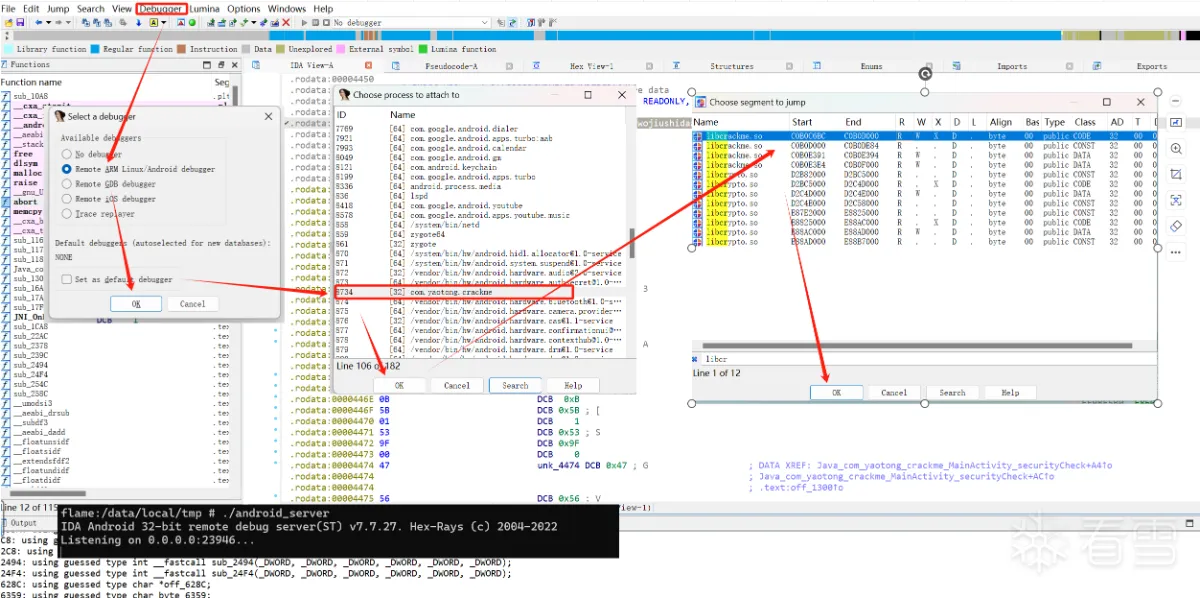Click OK in Select a debugger dialog

(x=136, y=303)
